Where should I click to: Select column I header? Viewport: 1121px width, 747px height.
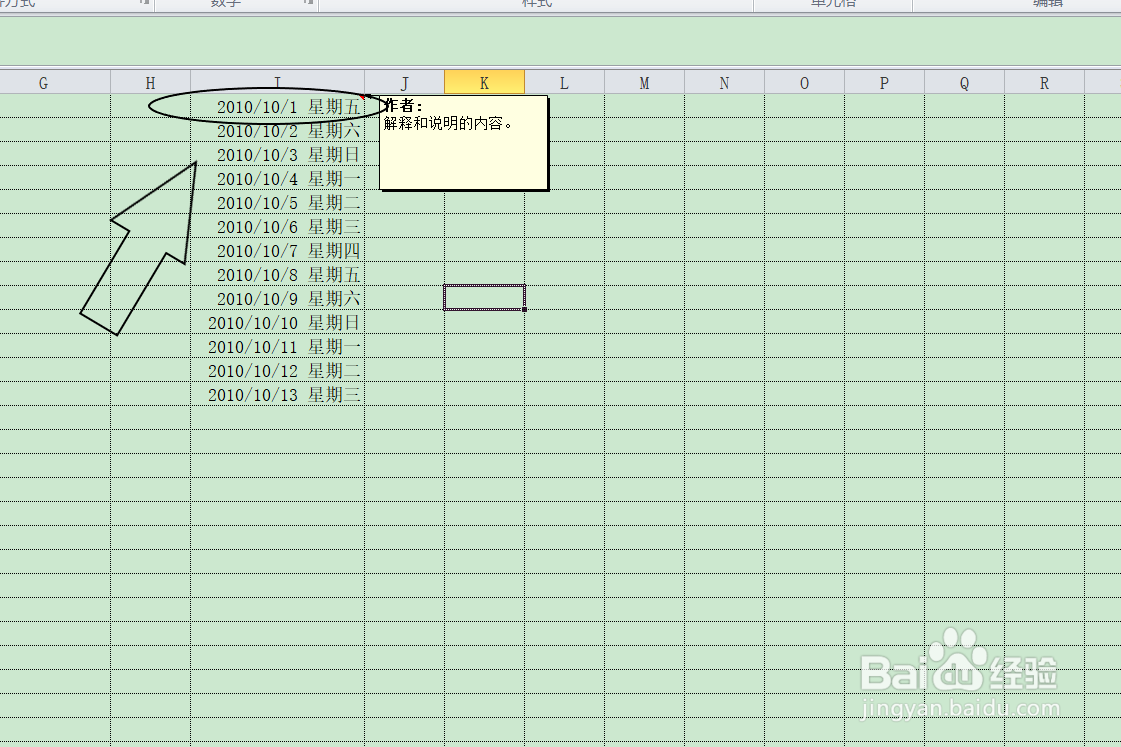pos(277,83)
